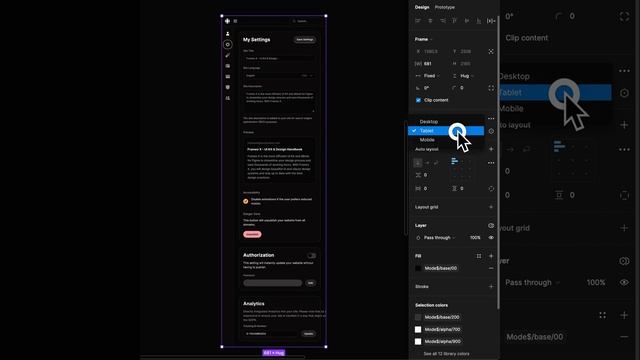This screenshot has width=640, height=360.
Task: Click Mode$/alpha/900 selection color swatch
Action: tap(418, 341)
